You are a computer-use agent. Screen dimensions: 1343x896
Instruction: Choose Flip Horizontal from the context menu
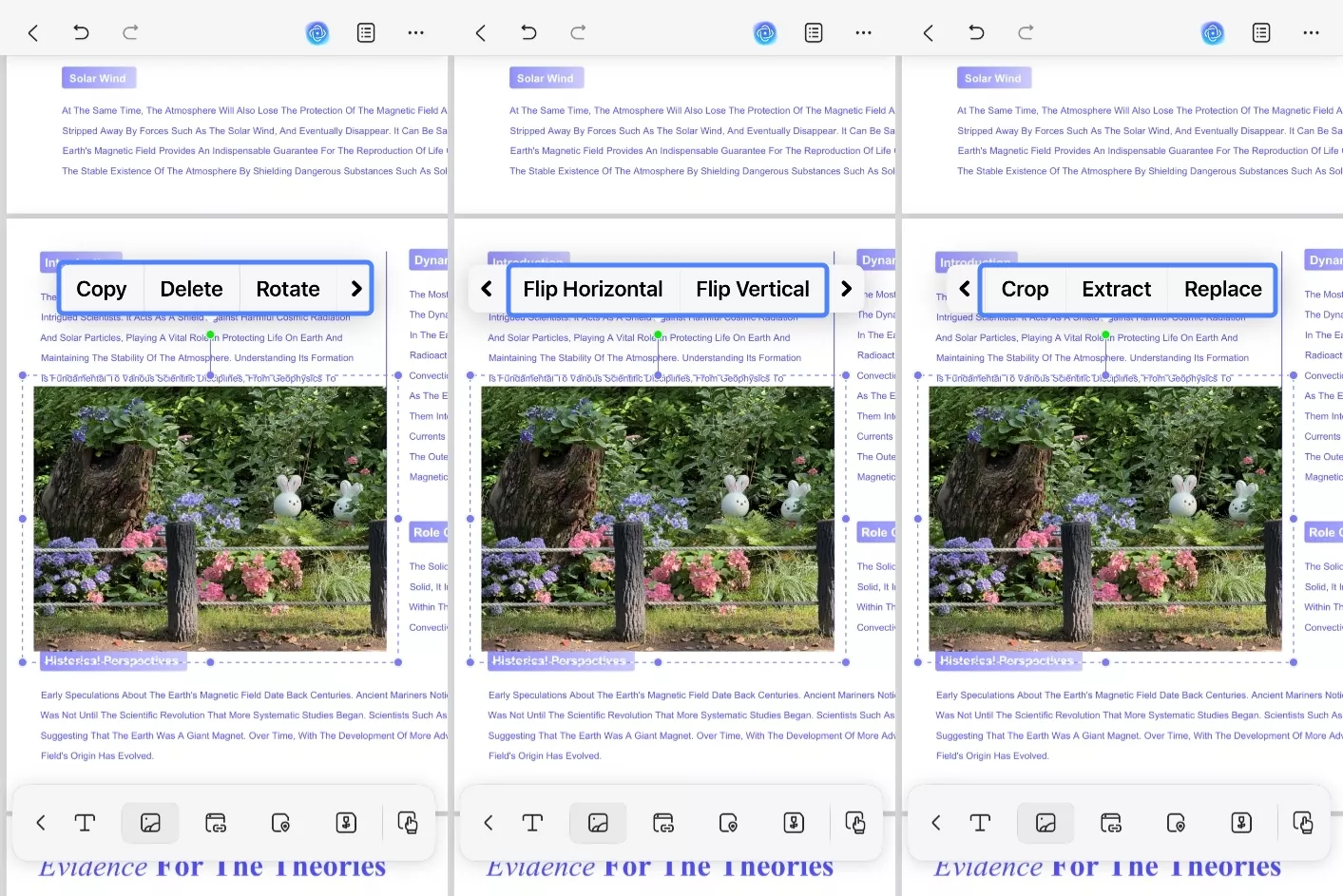592,289
